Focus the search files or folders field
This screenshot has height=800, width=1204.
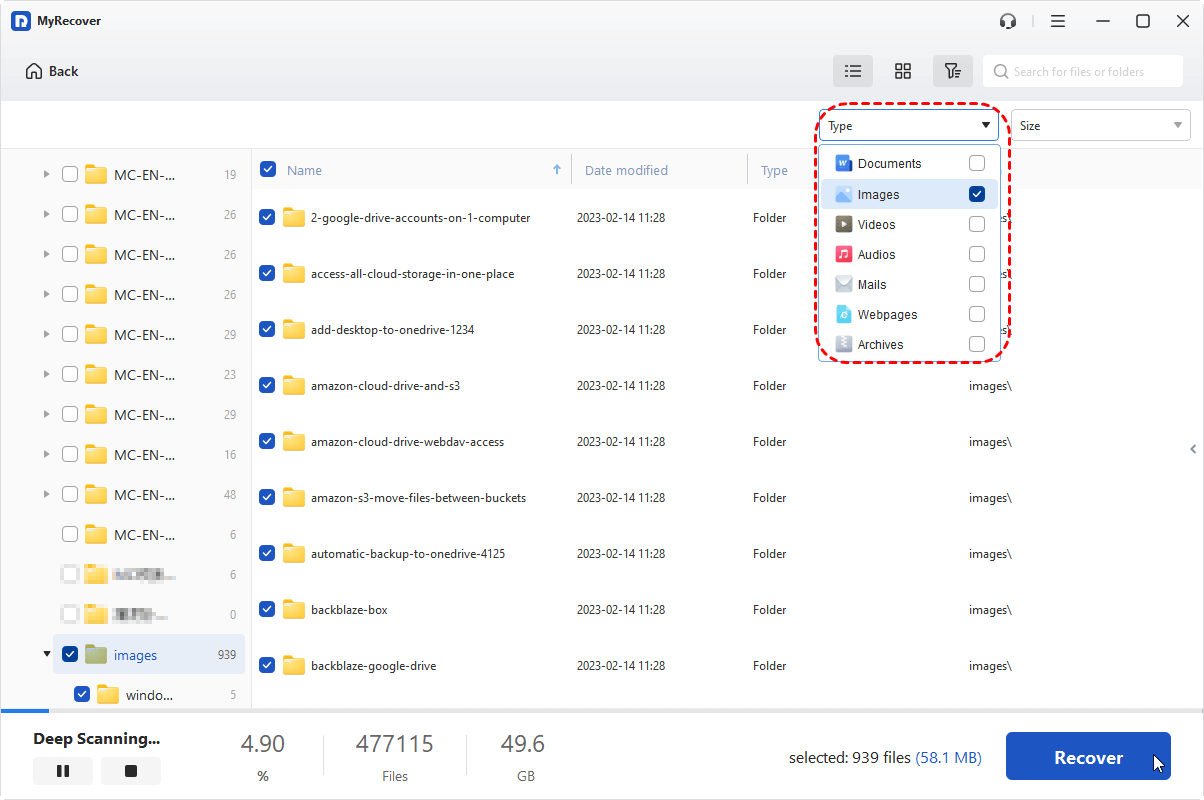pos(1082,71)
